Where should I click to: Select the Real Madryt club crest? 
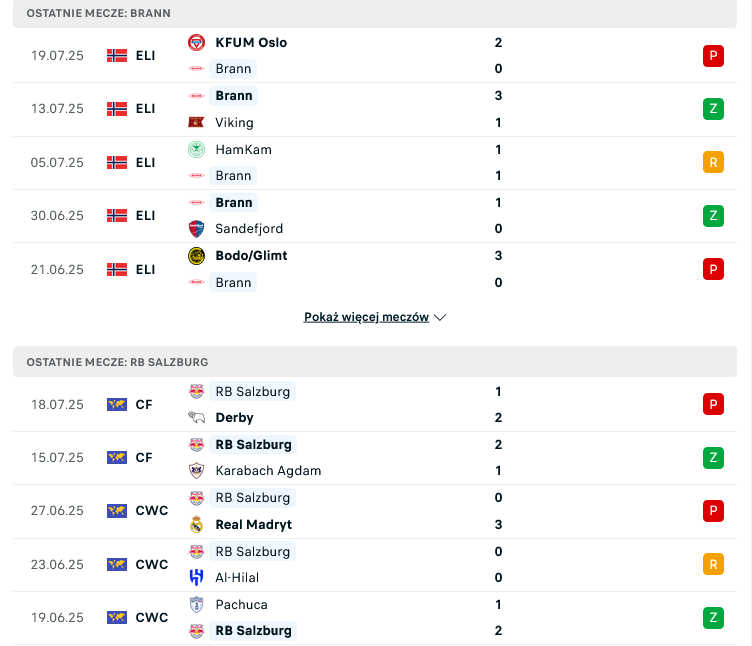click(196, 524)
